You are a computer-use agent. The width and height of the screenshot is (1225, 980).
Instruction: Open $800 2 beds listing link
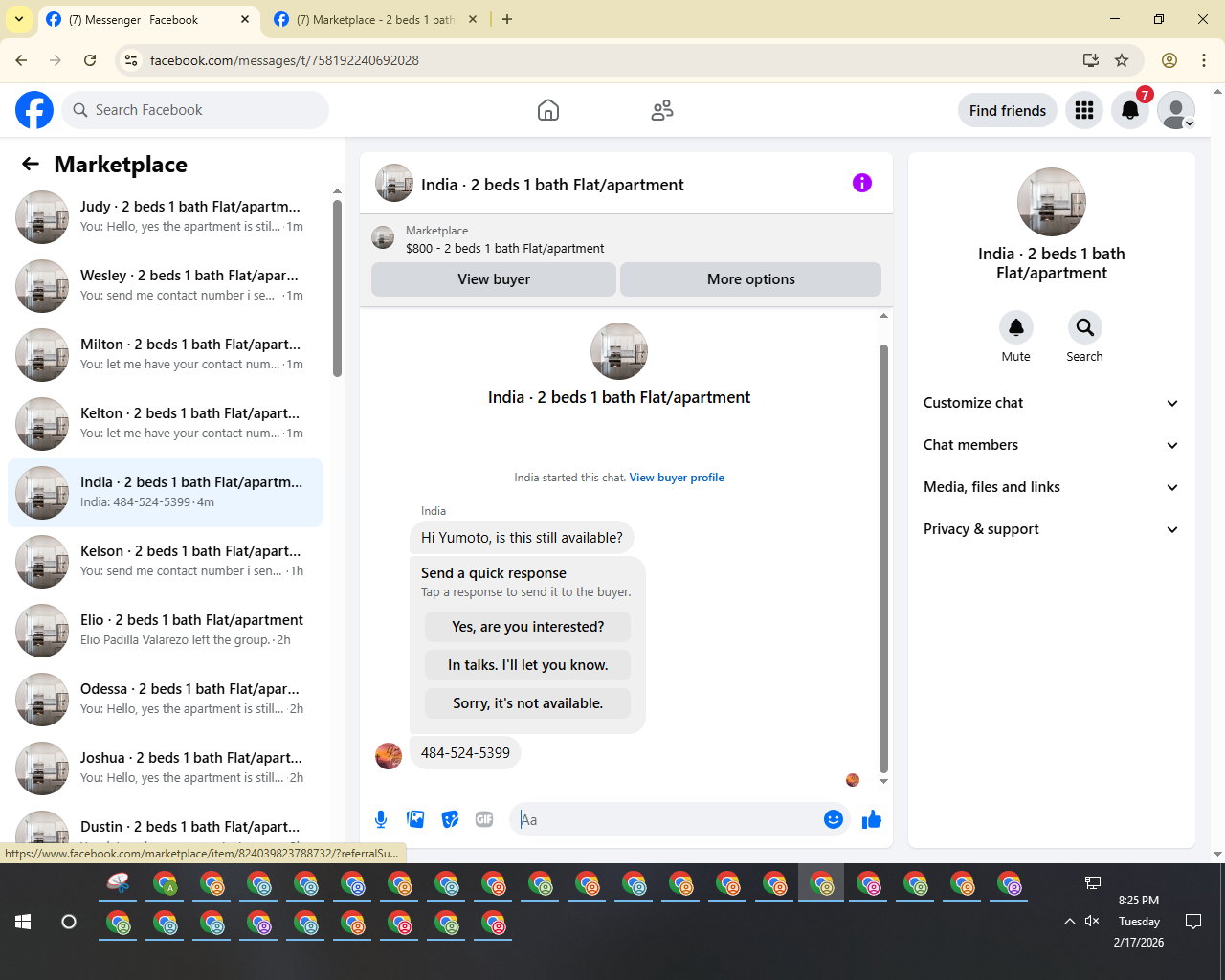tap(505, 248)
